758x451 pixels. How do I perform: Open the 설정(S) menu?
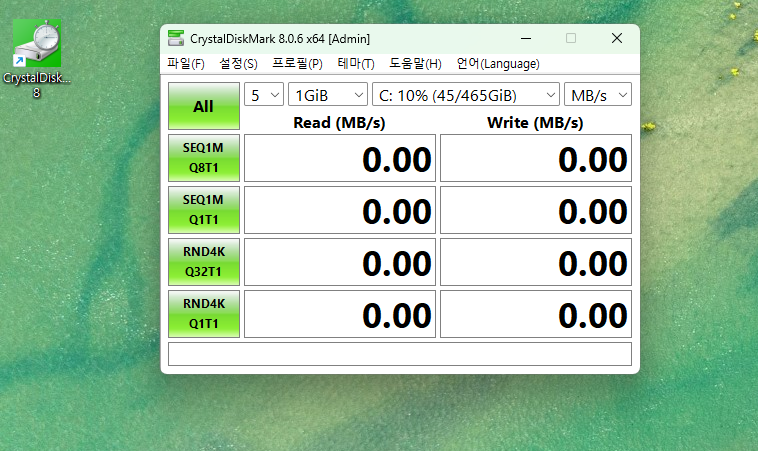238,64
